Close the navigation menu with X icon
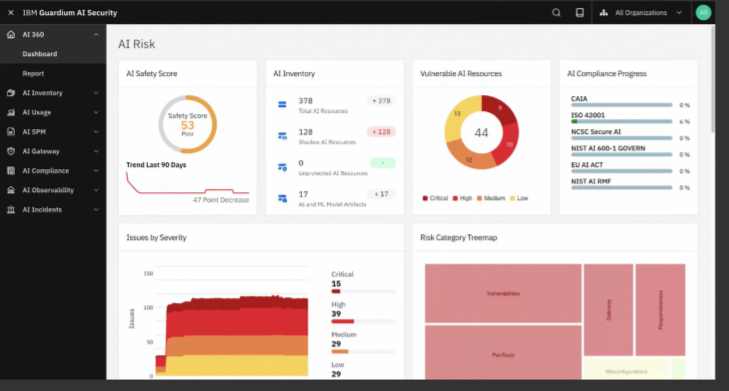Screen dimensions: 729x391 pos(11,13)
